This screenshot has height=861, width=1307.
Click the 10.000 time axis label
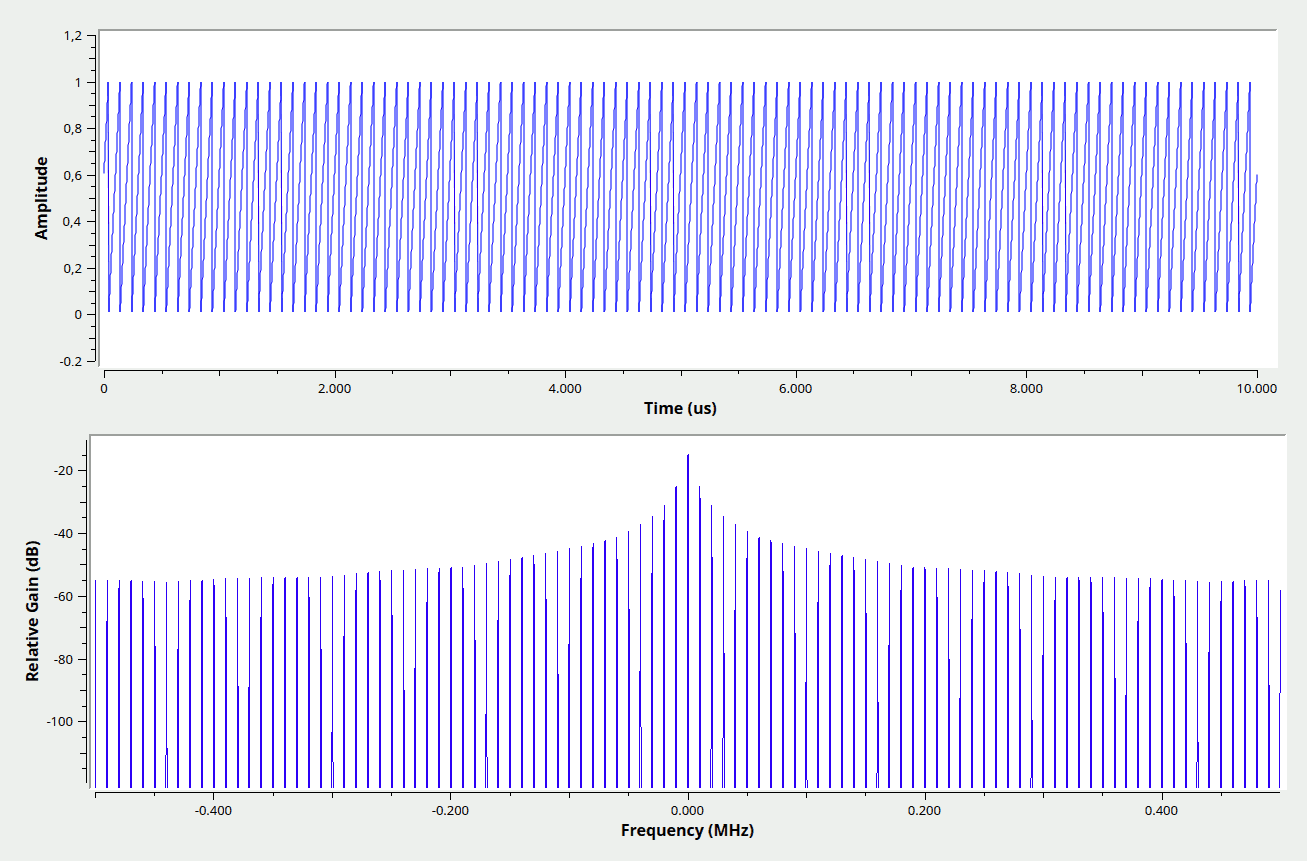click(x=1257, y=387)
